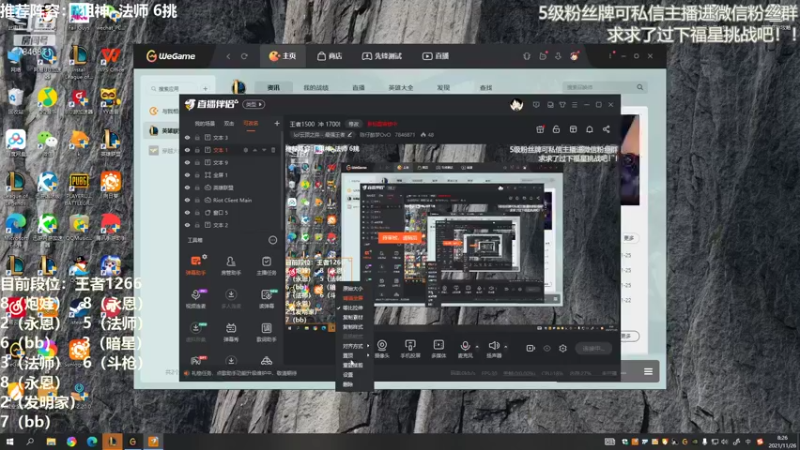Select the checked 等比拉伸 menu entry
Image resolution: width=800 pixels, height=450 pixels.
tap(353, 308)
